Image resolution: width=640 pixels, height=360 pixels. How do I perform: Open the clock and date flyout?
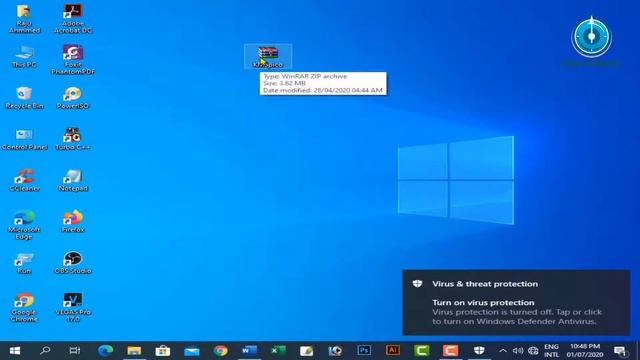click(585, 351)
